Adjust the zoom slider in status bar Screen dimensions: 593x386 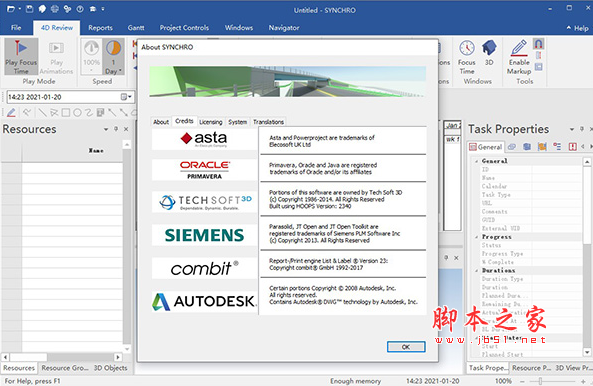[540, 381]
